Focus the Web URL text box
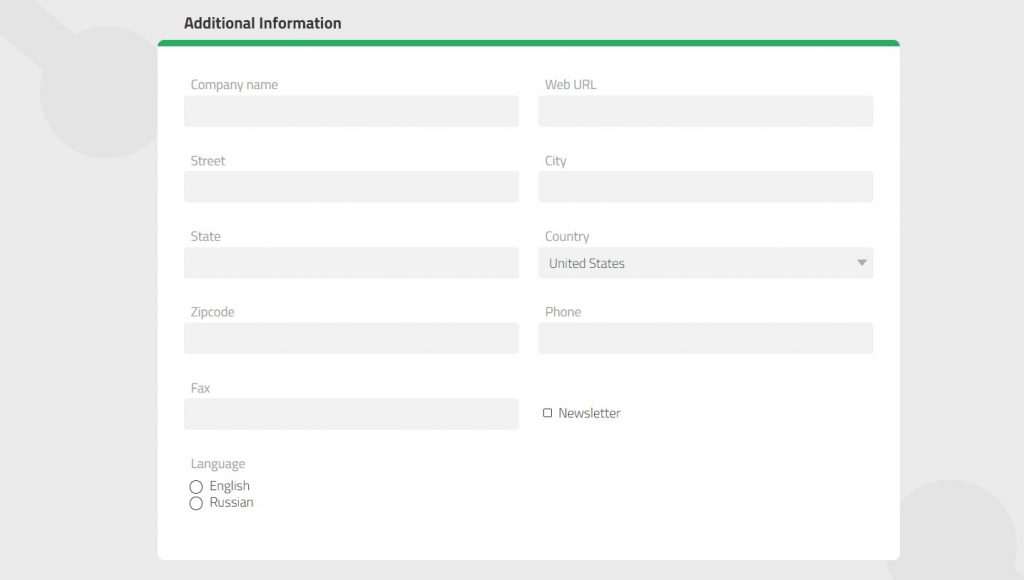 pyautogui.click(x=705, y=111)
